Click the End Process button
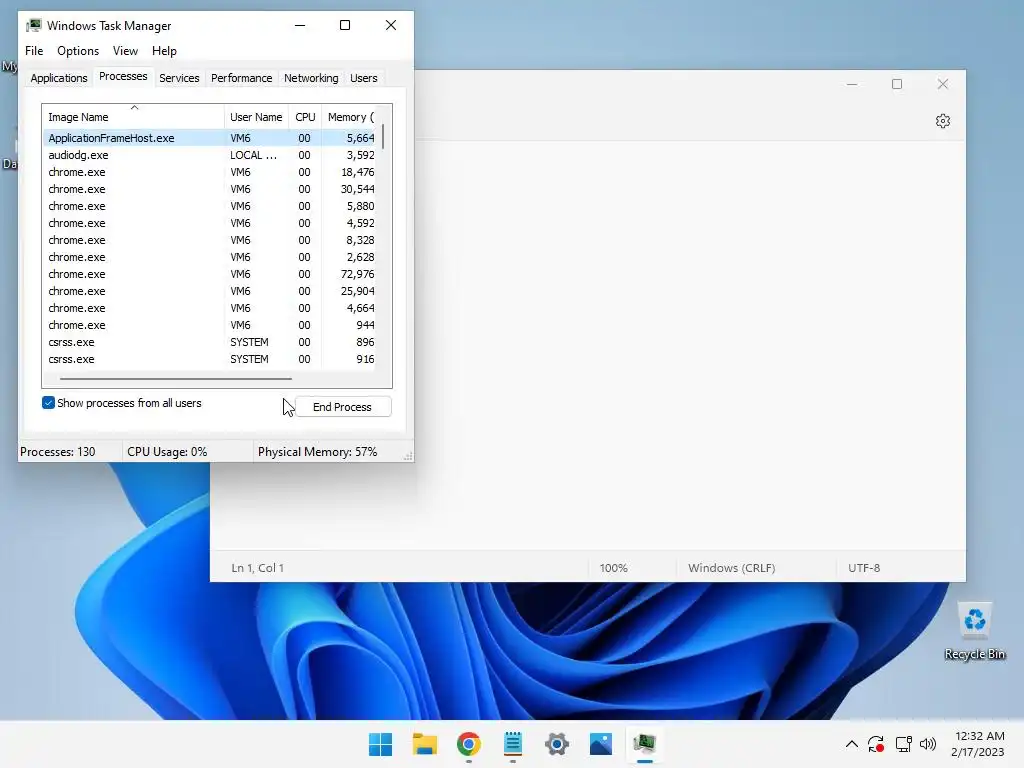 point(343,407)
